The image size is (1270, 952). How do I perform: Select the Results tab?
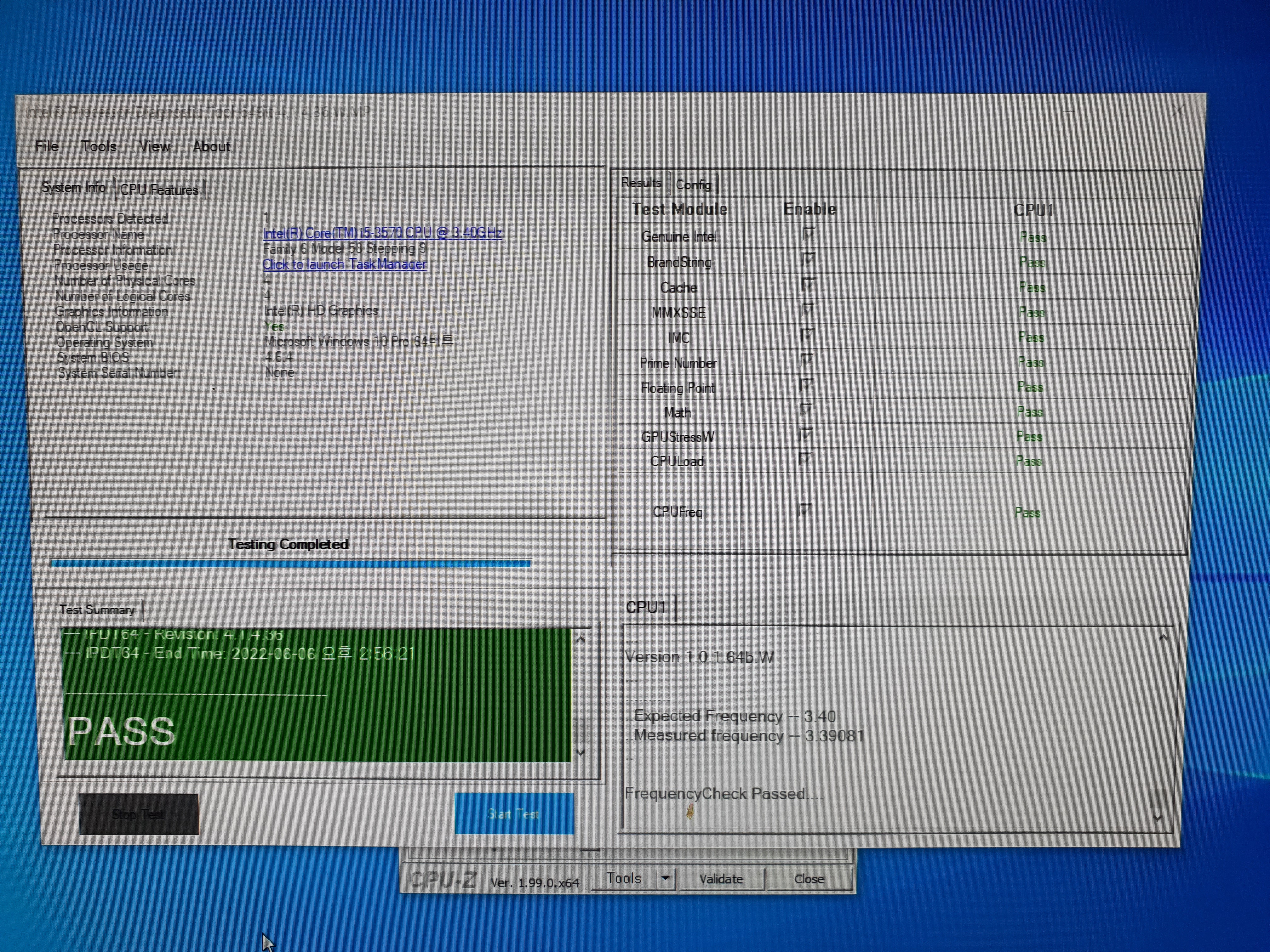pos(641,183)
